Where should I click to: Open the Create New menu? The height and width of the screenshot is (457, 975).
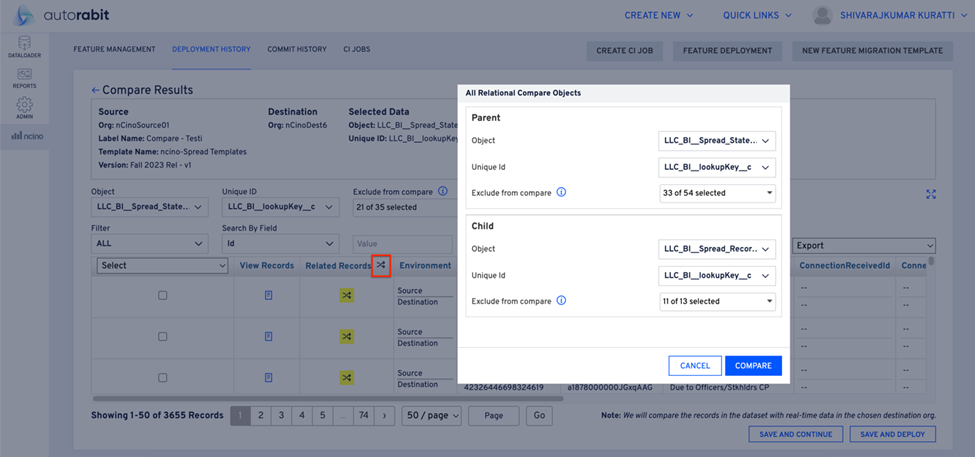[658, 15]
